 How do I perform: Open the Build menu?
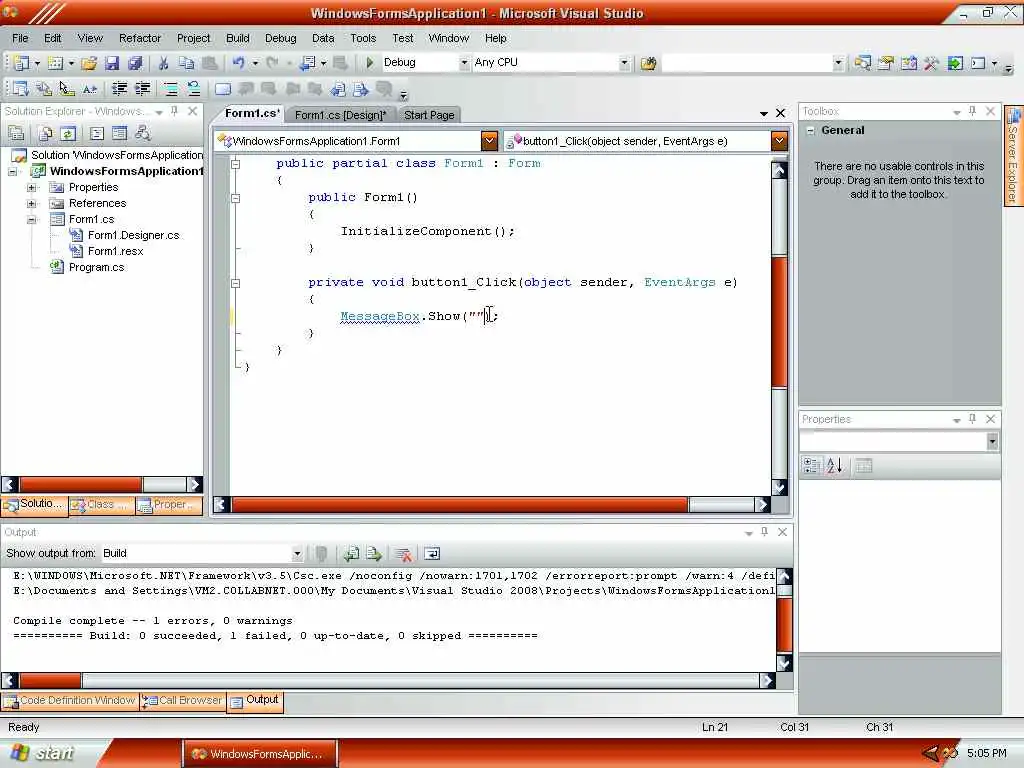(238, 38)
